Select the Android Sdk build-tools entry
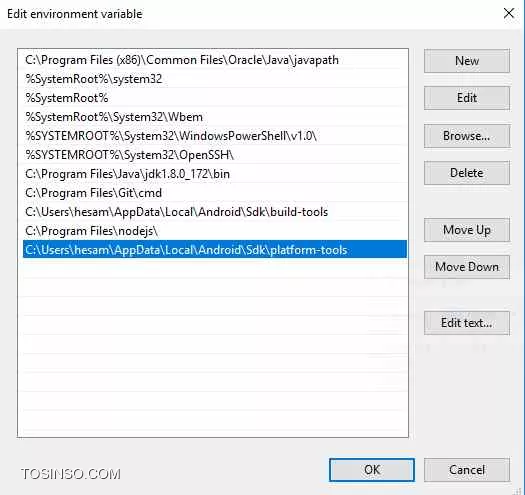Viewport: 525px width, 495px height. [215, 212]
